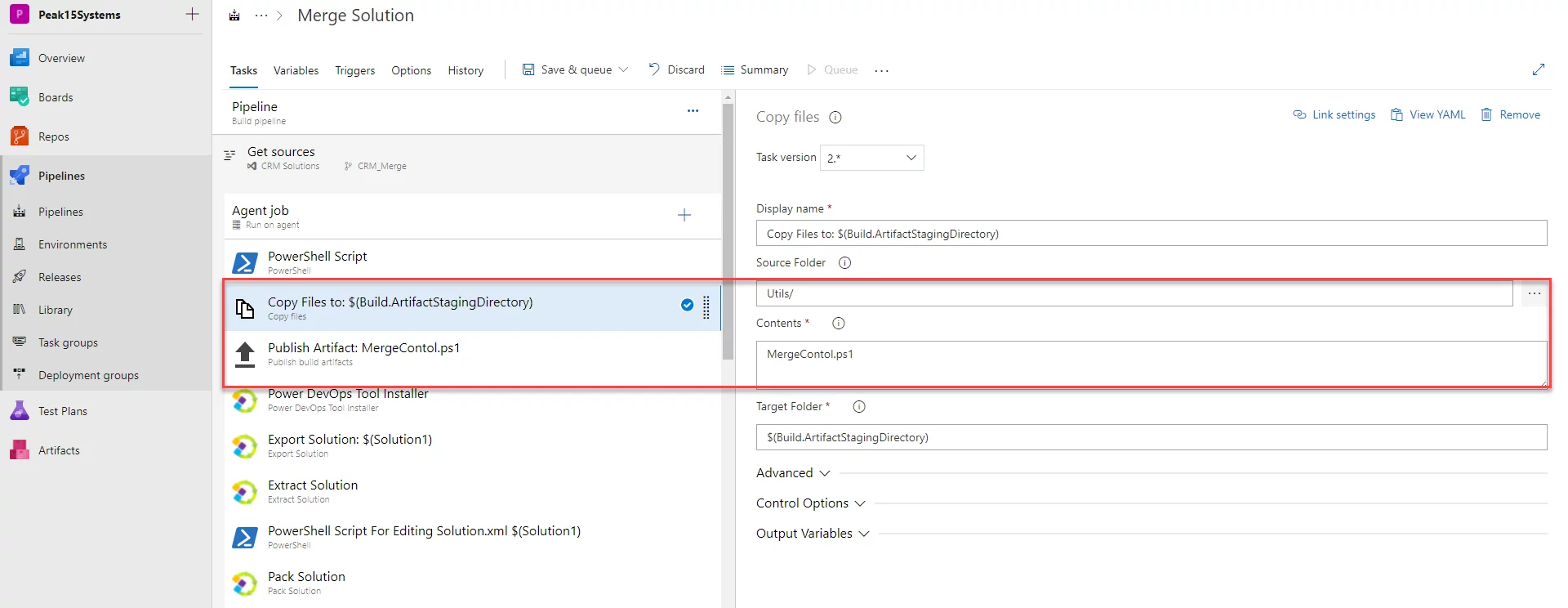Expand the Control Options section
The width and height of the screenshot is (1568, 608).
point(811,503)
